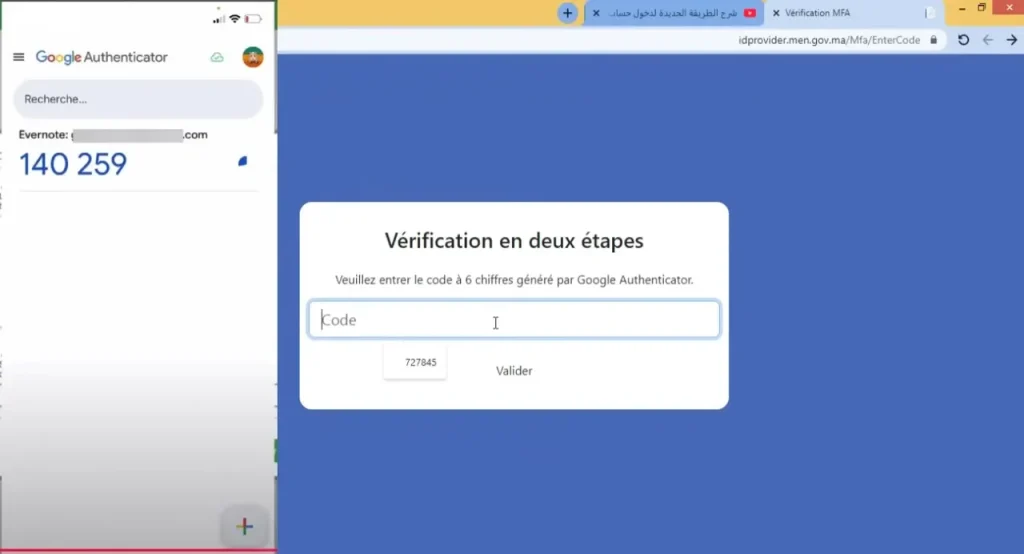The height and width of the screenshot is (554, 1024).
Task: Close the Vérification MFA tab
Action: point(776,13)
